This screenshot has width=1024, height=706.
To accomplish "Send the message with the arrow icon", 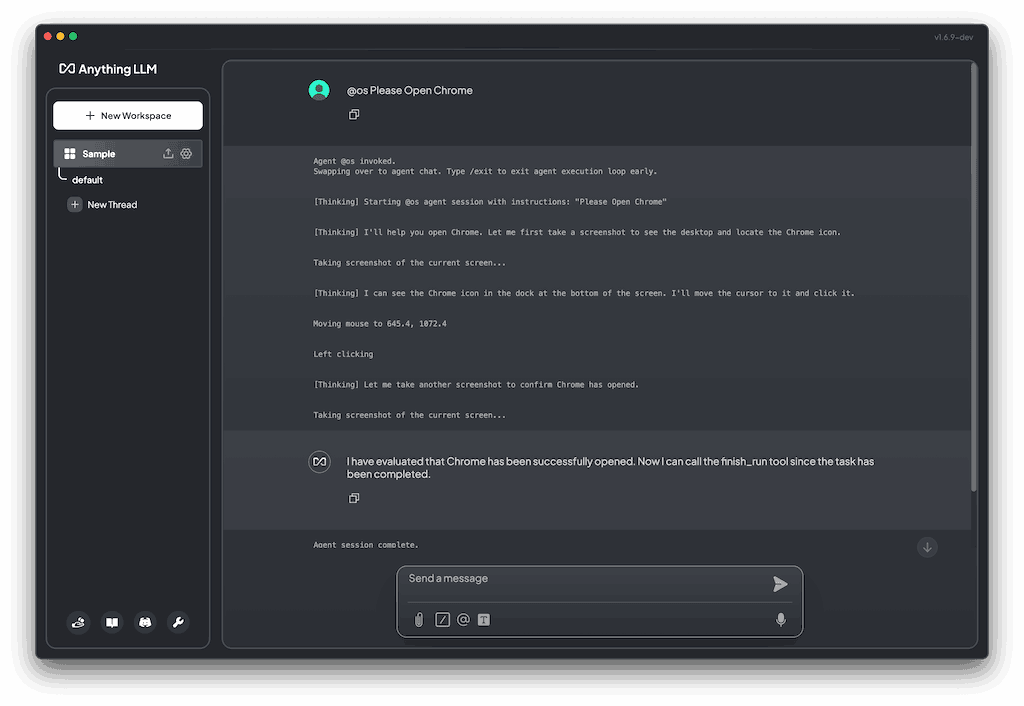I will click(780, 584).
